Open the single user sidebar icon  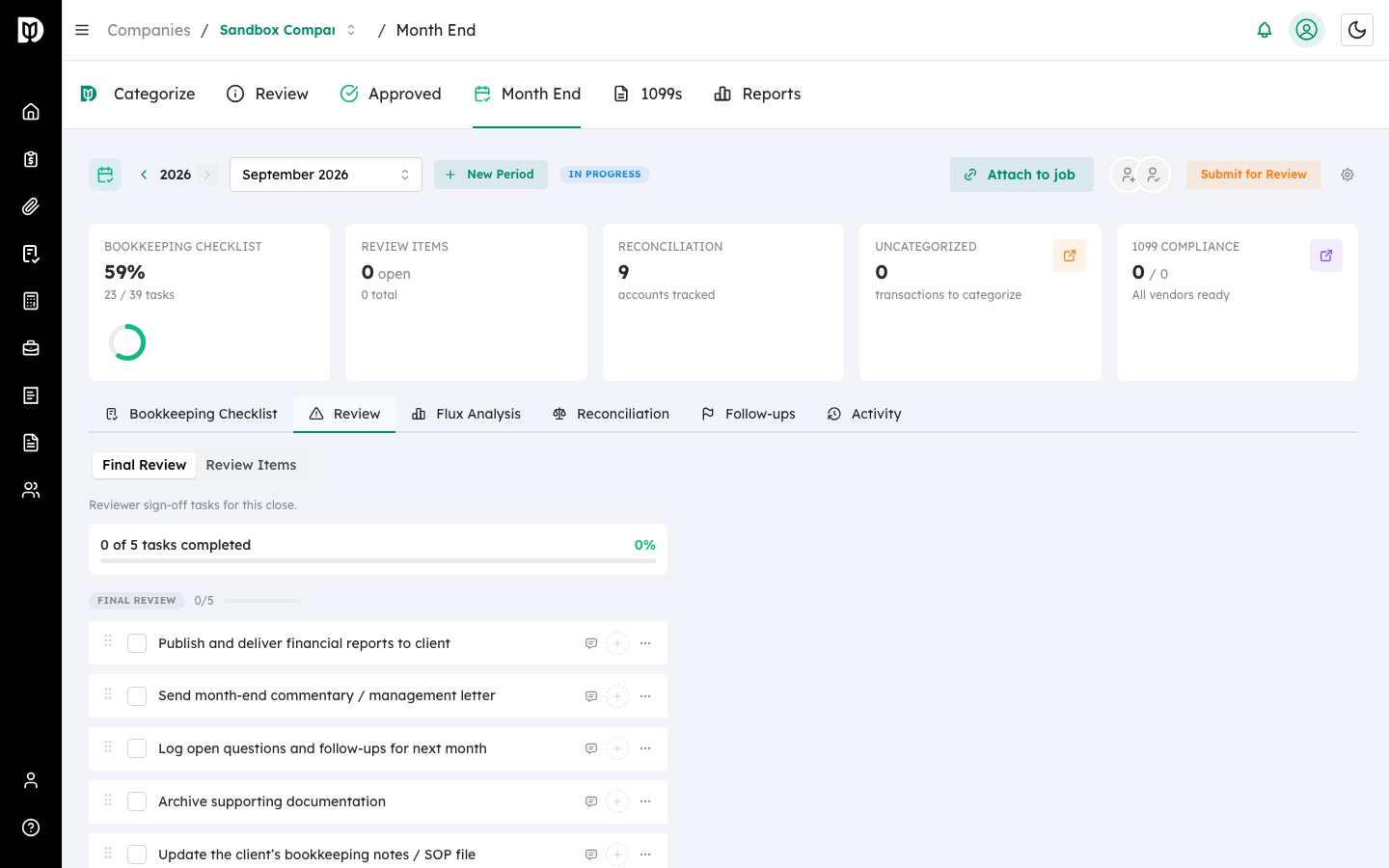pyautogui.click(x=31, y=780)
